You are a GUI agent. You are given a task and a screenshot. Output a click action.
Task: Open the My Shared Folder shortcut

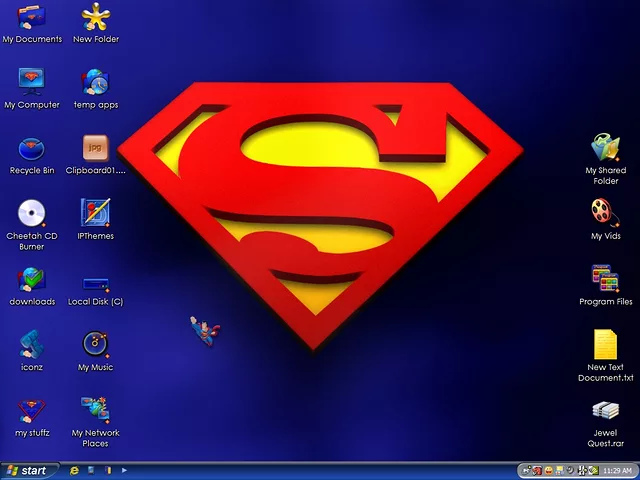pos(606,147)
